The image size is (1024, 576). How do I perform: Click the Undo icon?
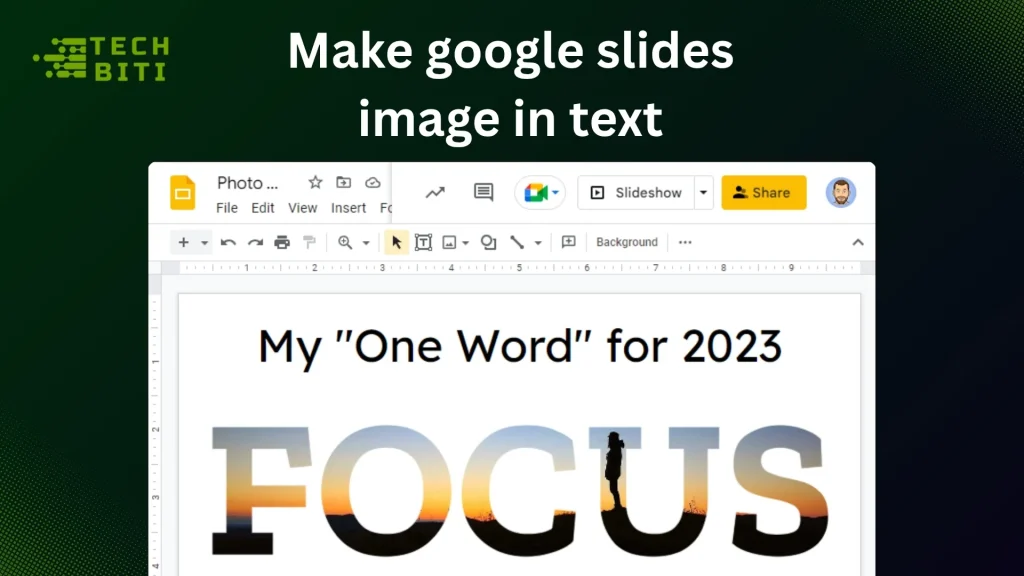point(228,242)
